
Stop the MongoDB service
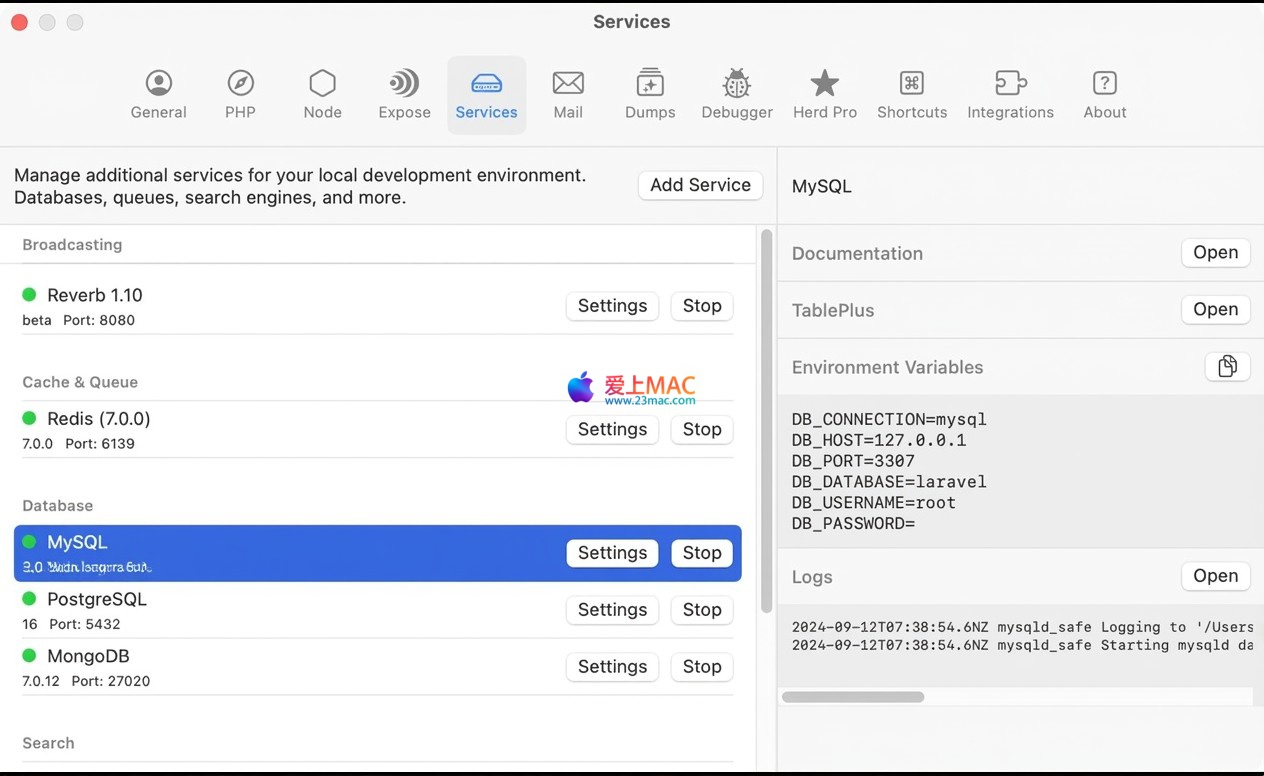pos(702,667)
